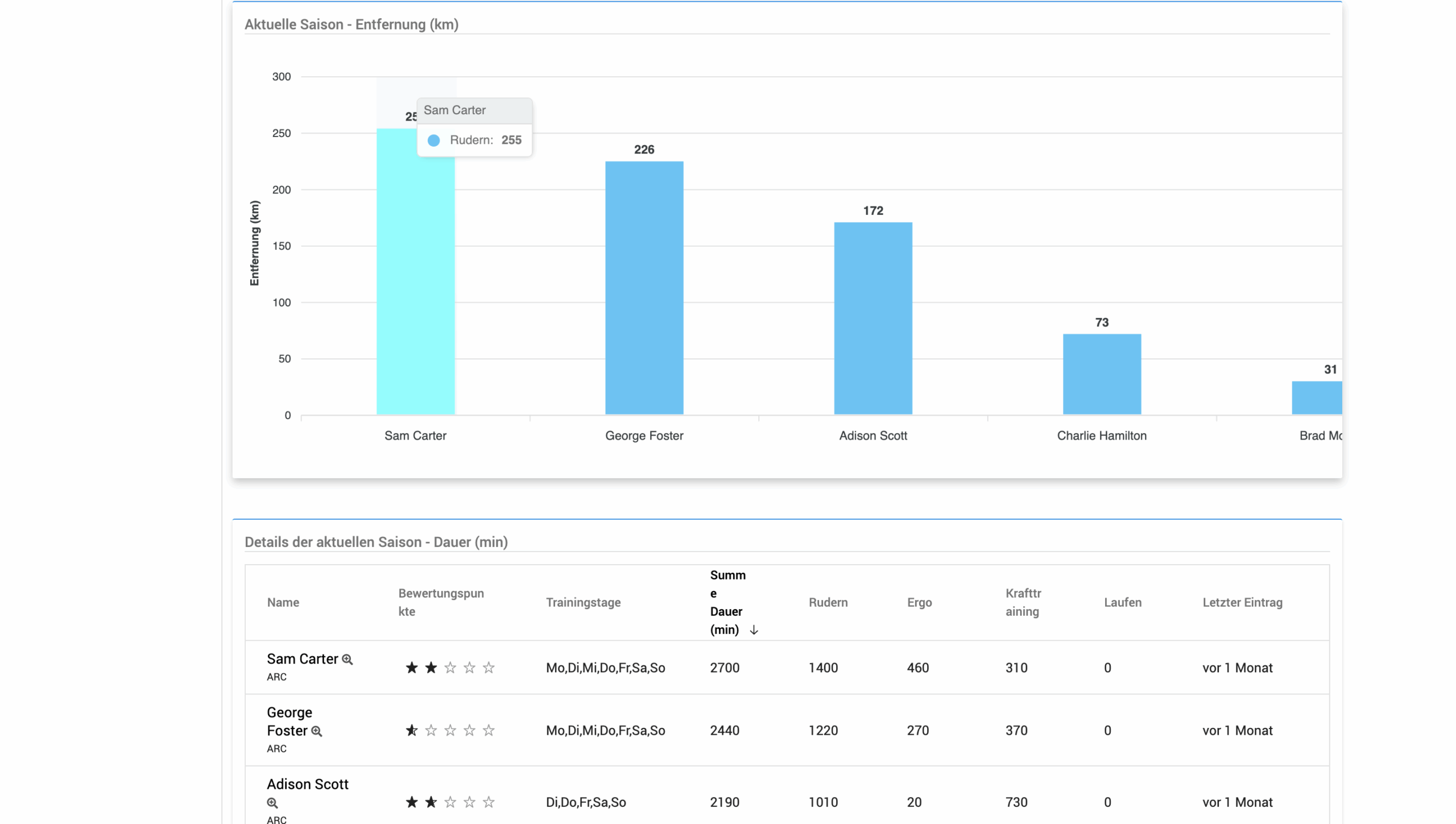
Task: Click Adison Scott's fifth empty star
Action: (489, 802)
